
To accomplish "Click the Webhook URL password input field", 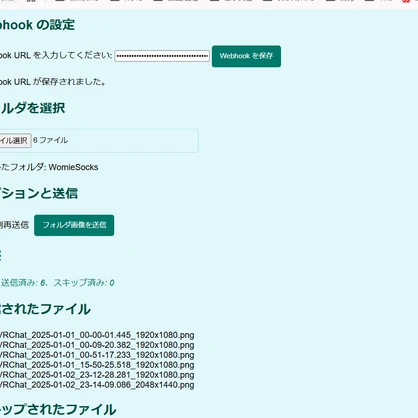I will pos(162,56).
